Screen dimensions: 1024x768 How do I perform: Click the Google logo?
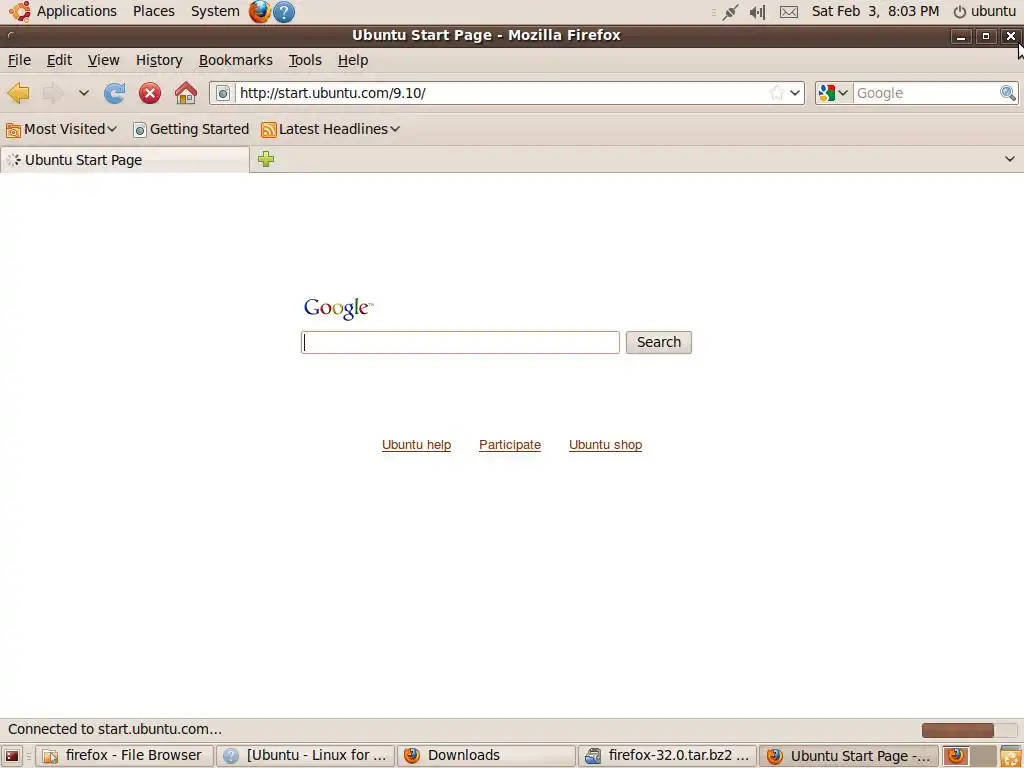338,308
